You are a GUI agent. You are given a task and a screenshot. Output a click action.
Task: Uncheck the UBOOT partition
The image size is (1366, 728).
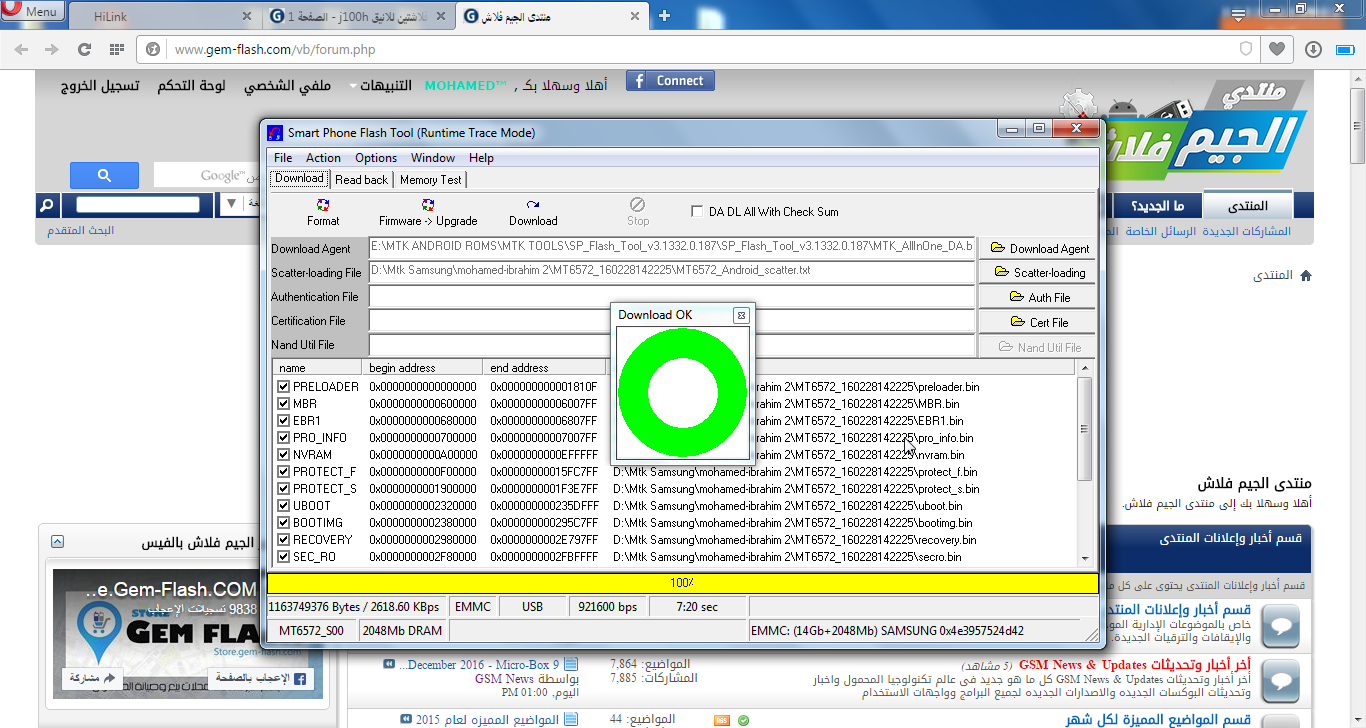click(x=284, y=506)
